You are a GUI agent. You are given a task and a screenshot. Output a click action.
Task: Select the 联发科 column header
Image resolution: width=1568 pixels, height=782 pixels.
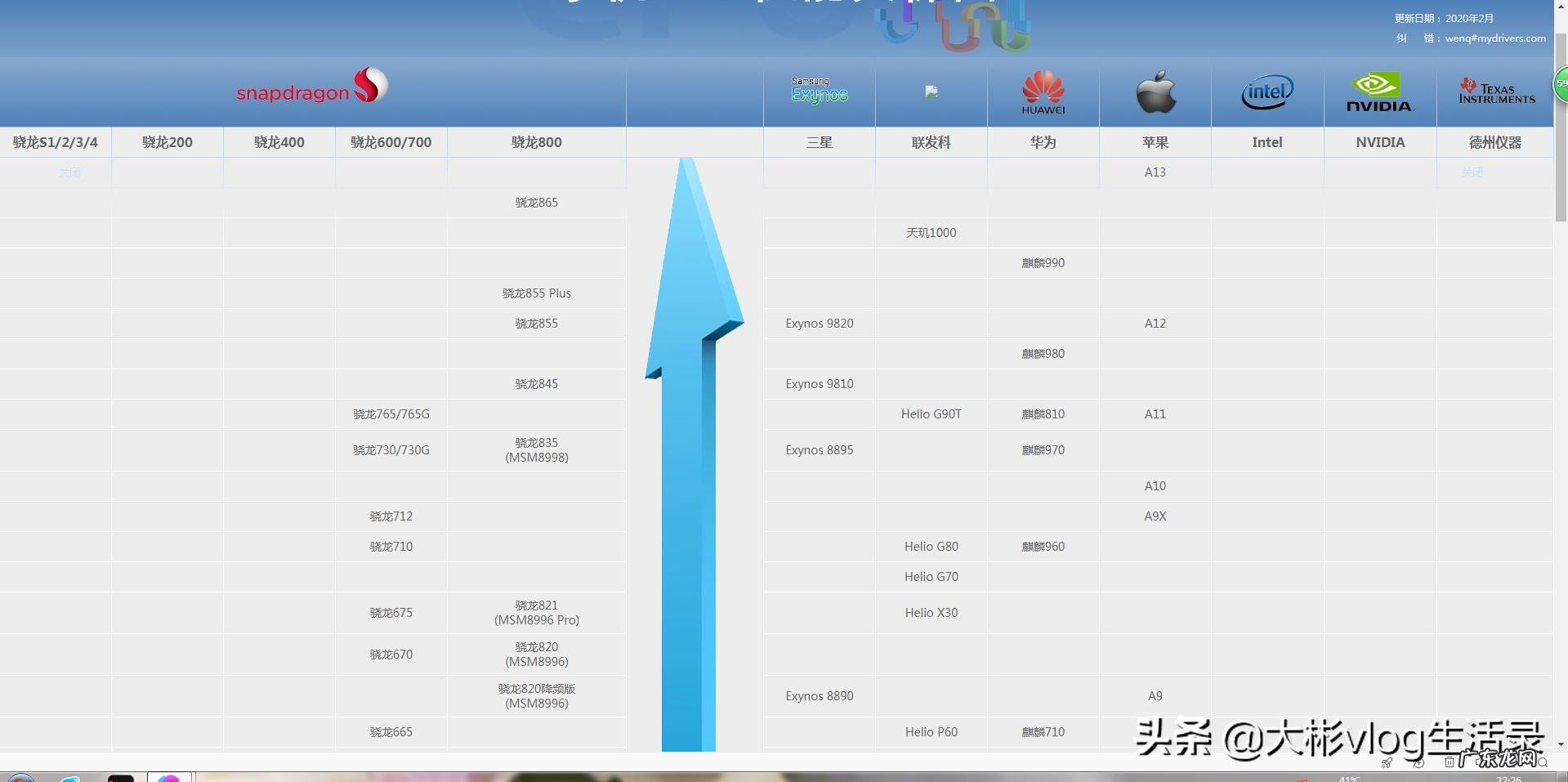(931, 142)
